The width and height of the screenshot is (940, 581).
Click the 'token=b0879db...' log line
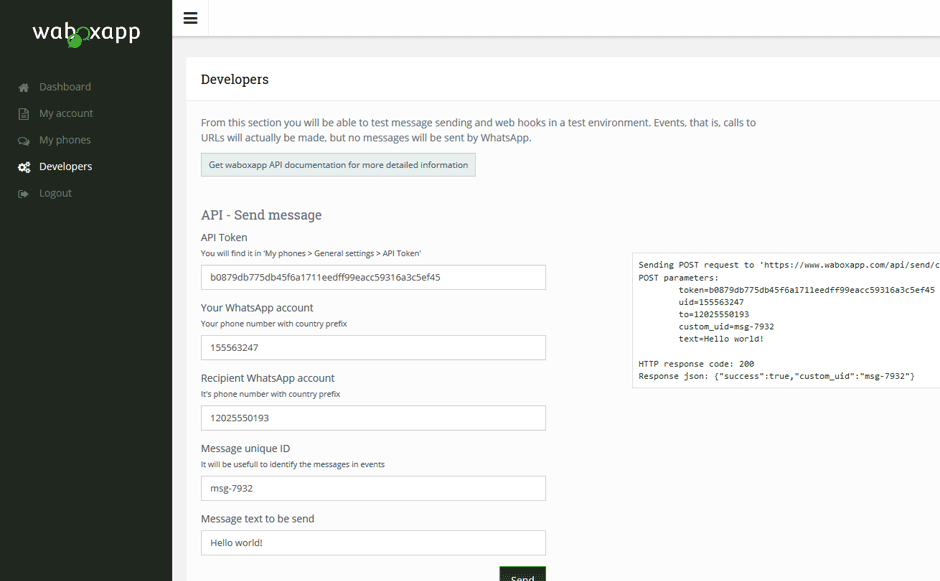(806, 290)
